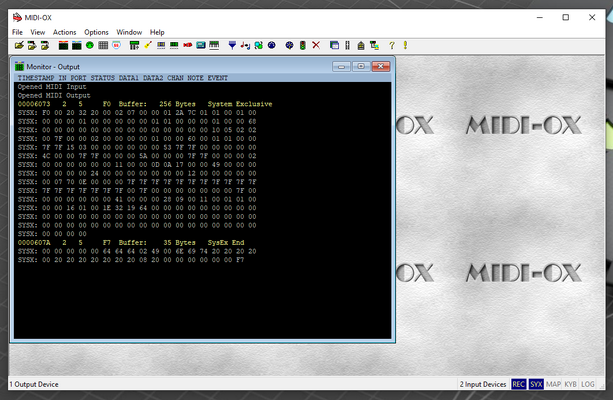Click the TIMESTAMP column header

pyautogui.click(x=36, y=78)
